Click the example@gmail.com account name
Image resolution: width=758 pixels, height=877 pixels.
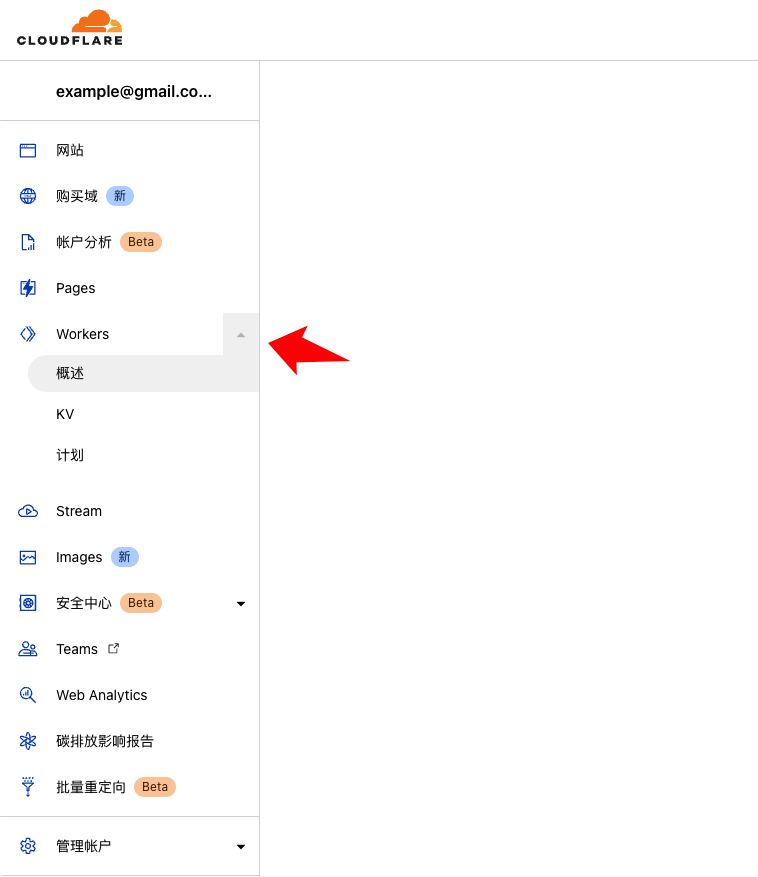coord(134,91)
